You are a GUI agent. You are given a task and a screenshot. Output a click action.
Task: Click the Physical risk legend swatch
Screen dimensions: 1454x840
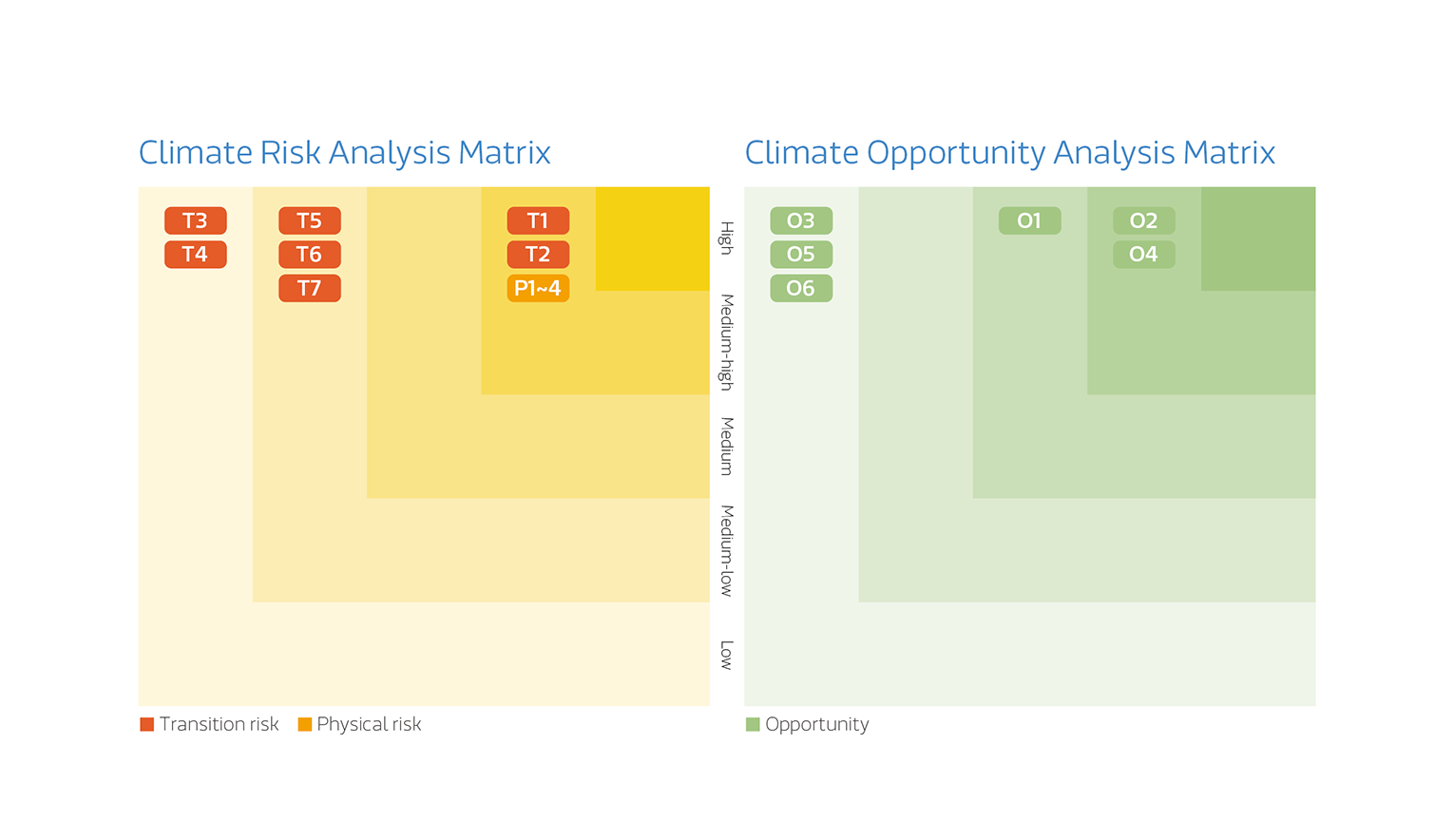pyautogui.click(x=305, y=725)
